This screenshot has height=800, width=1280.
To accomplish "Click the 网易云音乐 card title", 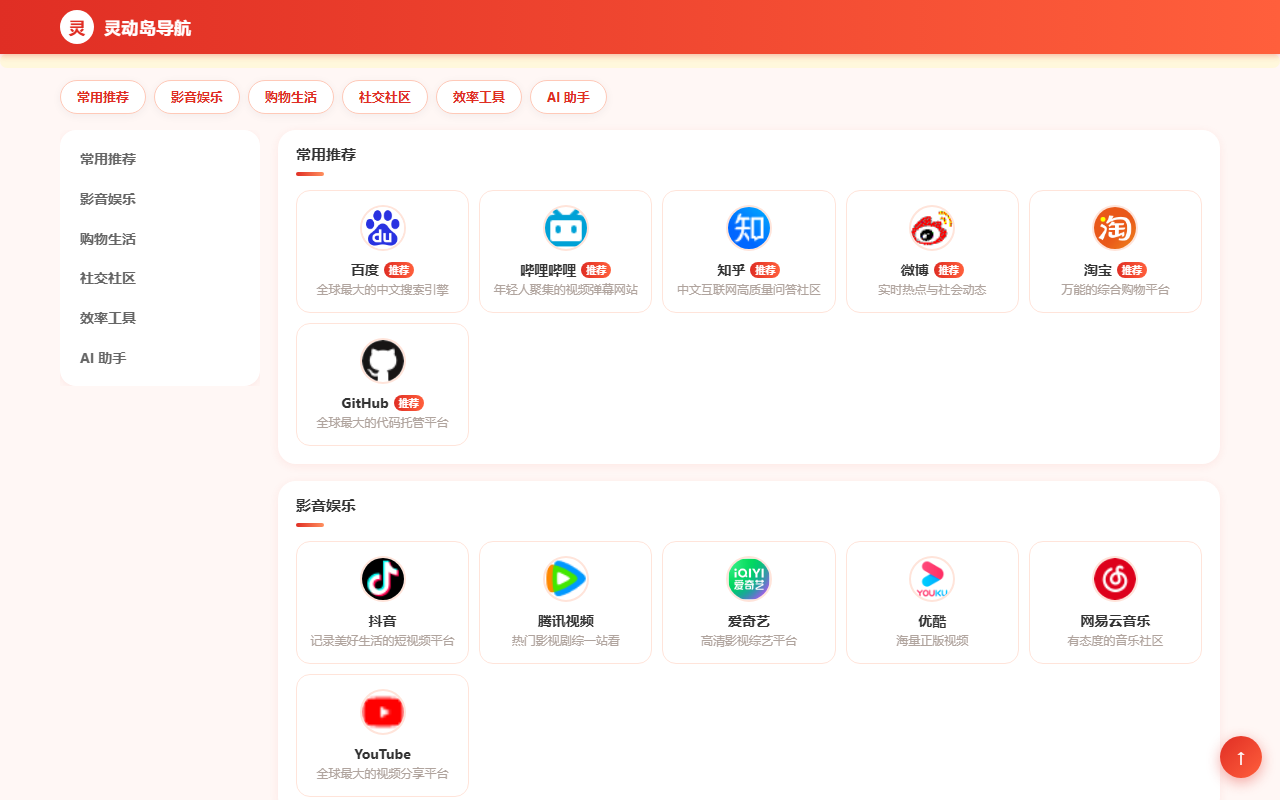I will [1115, 621].
